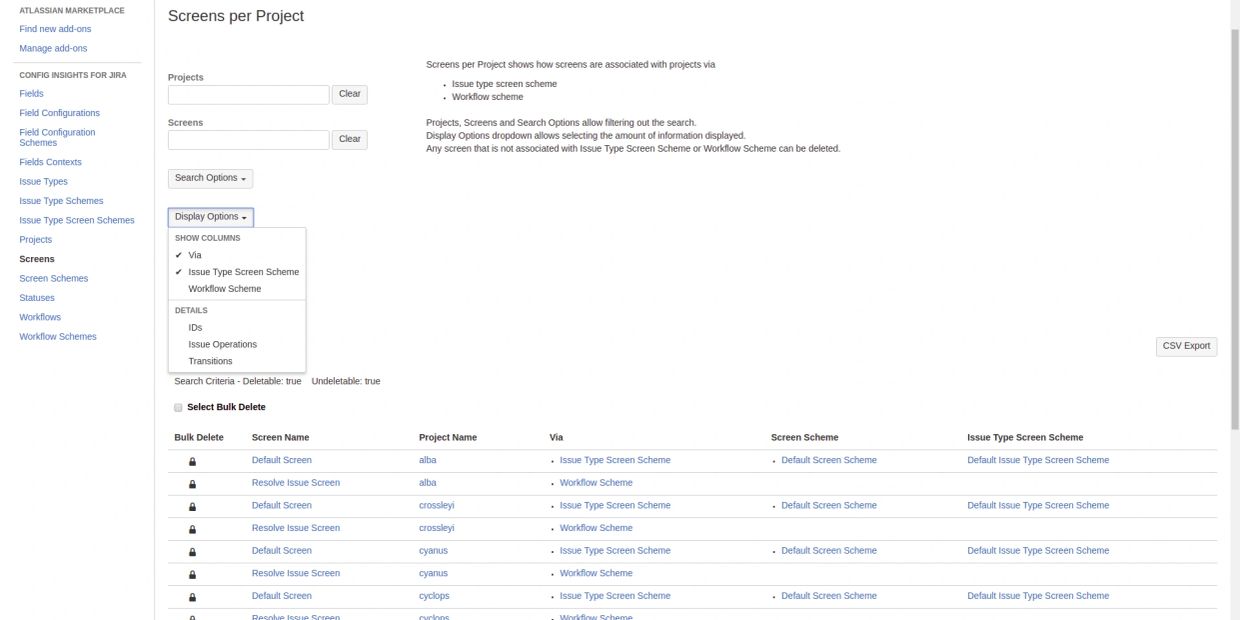1240x620 pixels.
Task: Click the Screens per Project heading
Action: click(236, 16)
